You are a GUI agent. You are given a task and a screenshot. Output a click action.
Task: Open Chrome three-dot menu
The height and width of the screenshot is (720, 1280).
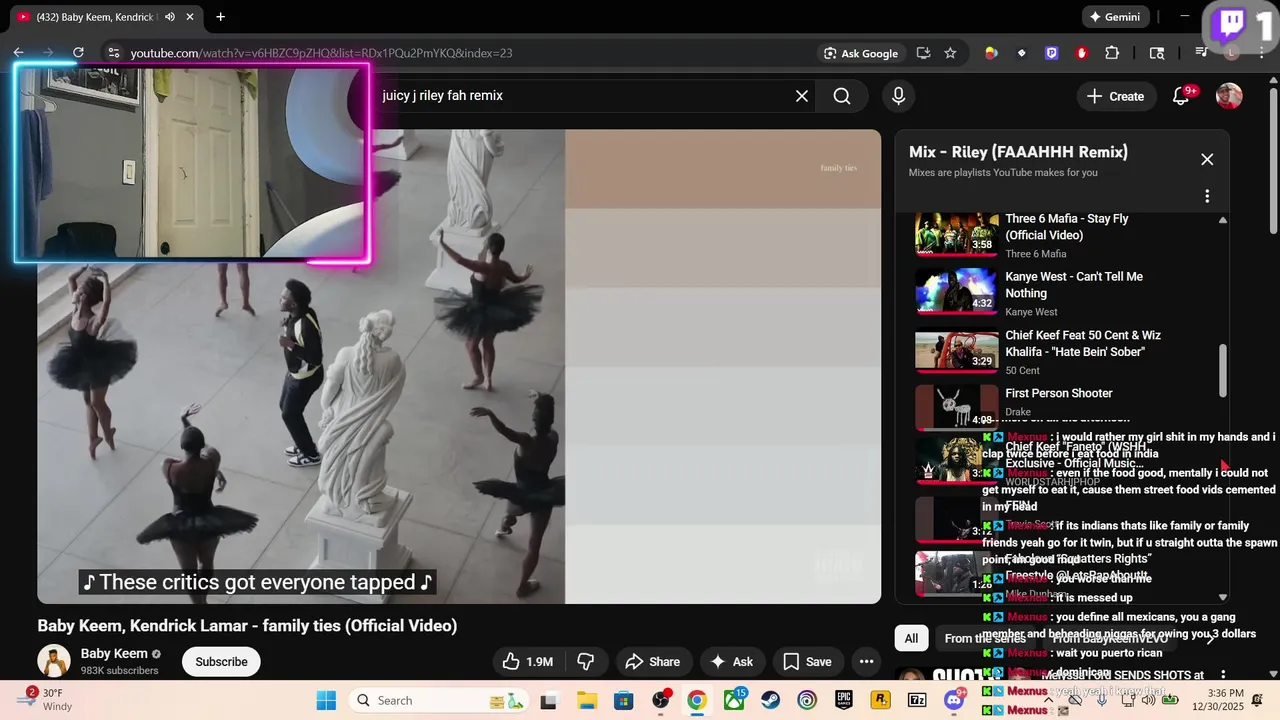click(x=1261, y=53)
